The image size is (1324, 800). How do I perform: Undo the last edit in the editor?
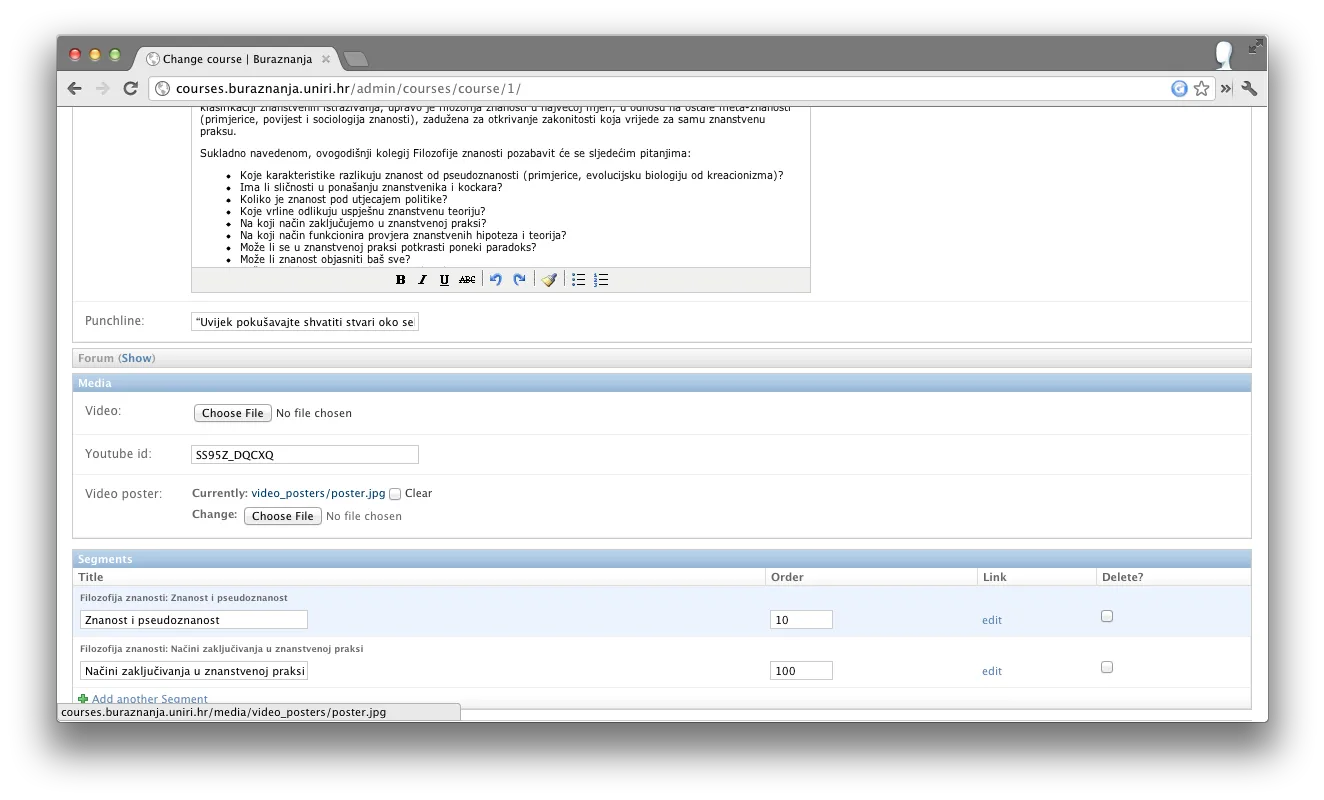495,280
